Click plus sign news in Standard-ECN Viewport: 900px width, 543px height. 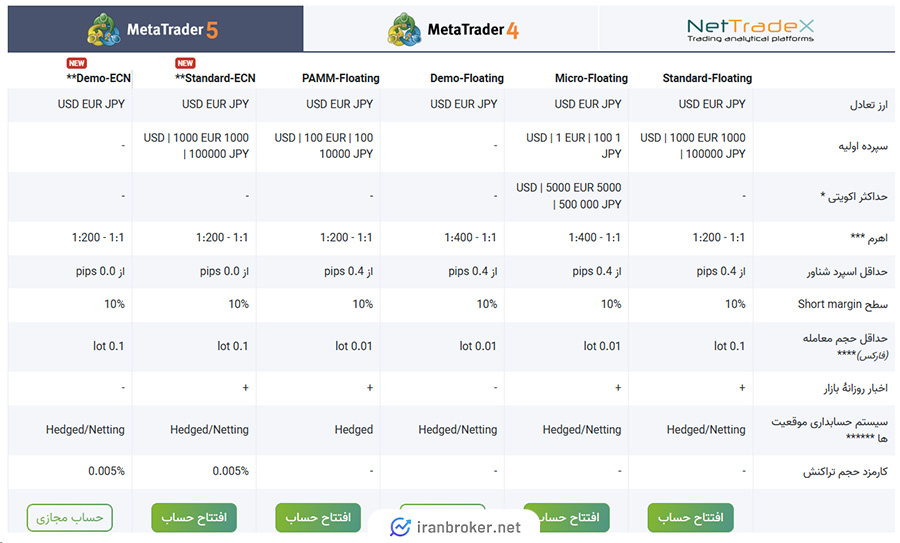[x=246, y=388]
